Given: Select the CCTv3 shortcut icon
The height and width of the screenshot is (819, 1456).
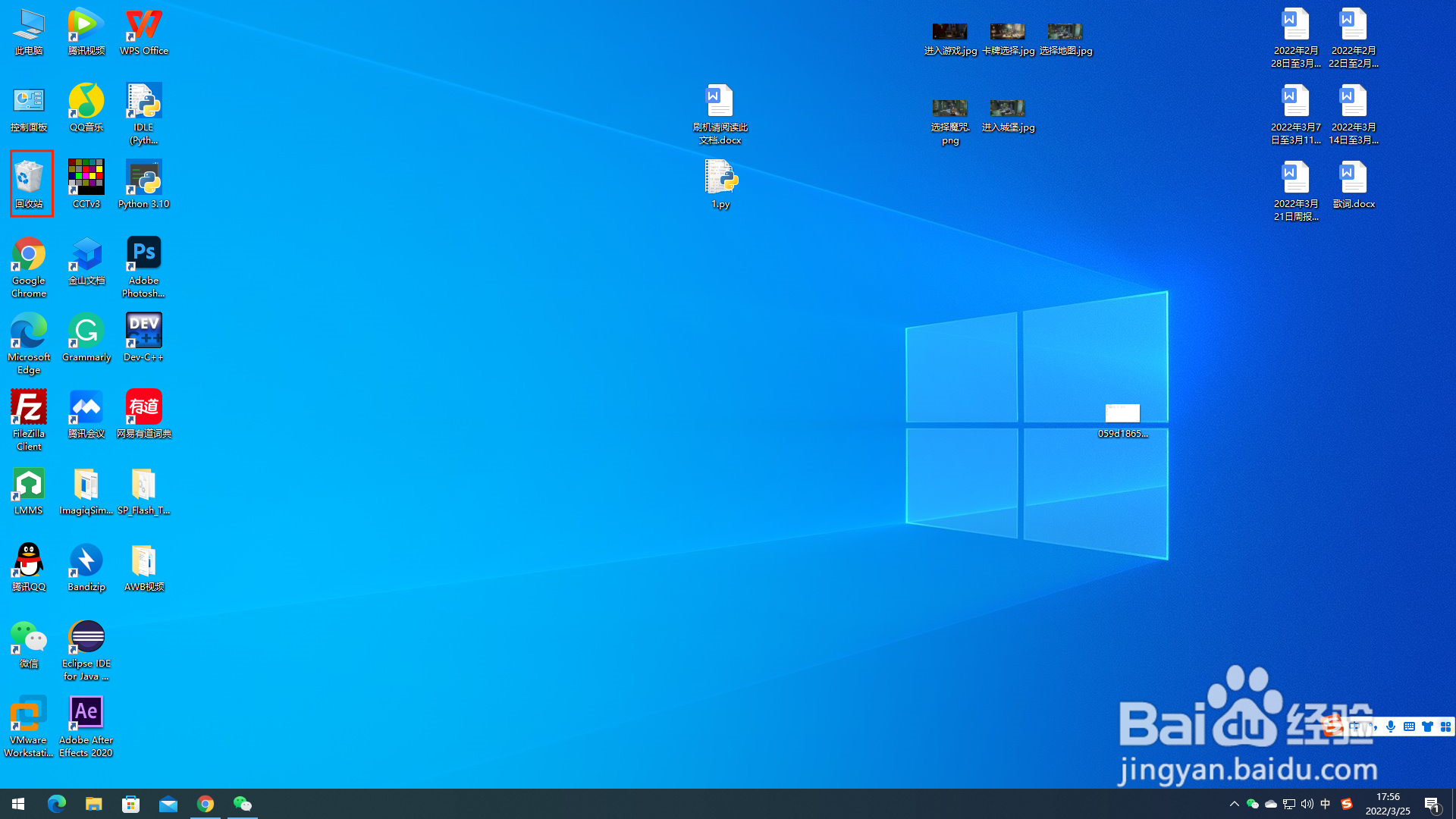Looking at the screenshot, I should [x=86, y=185].
